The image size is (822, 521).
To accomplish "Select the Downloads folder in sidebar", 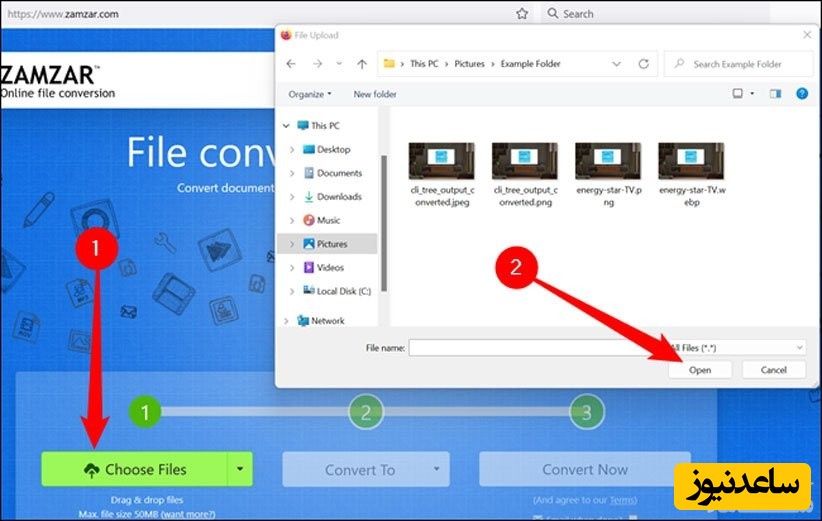I will (339, 197).
